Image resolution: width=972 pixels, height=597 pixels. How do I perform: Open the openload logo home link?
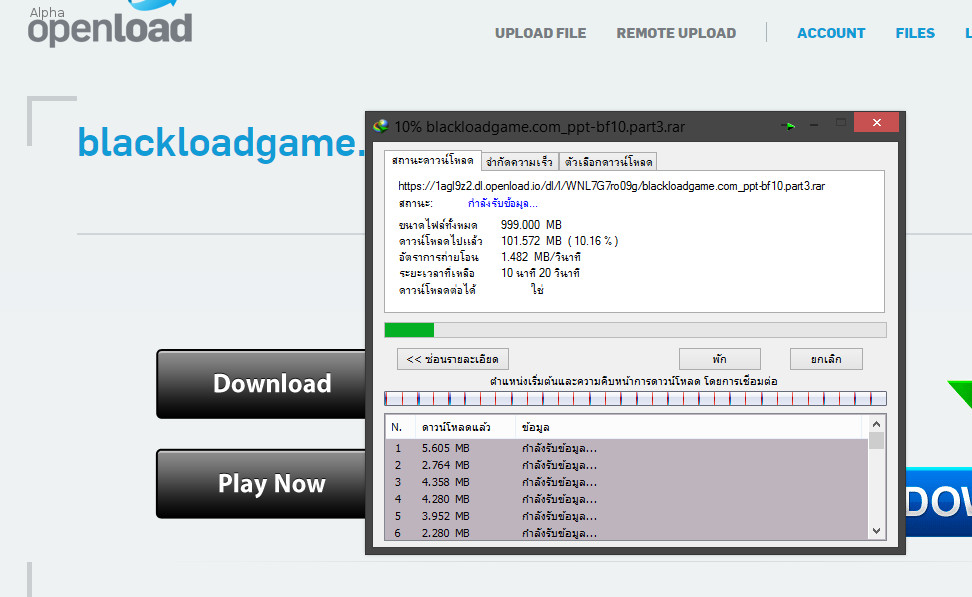(x=110, y=25)
